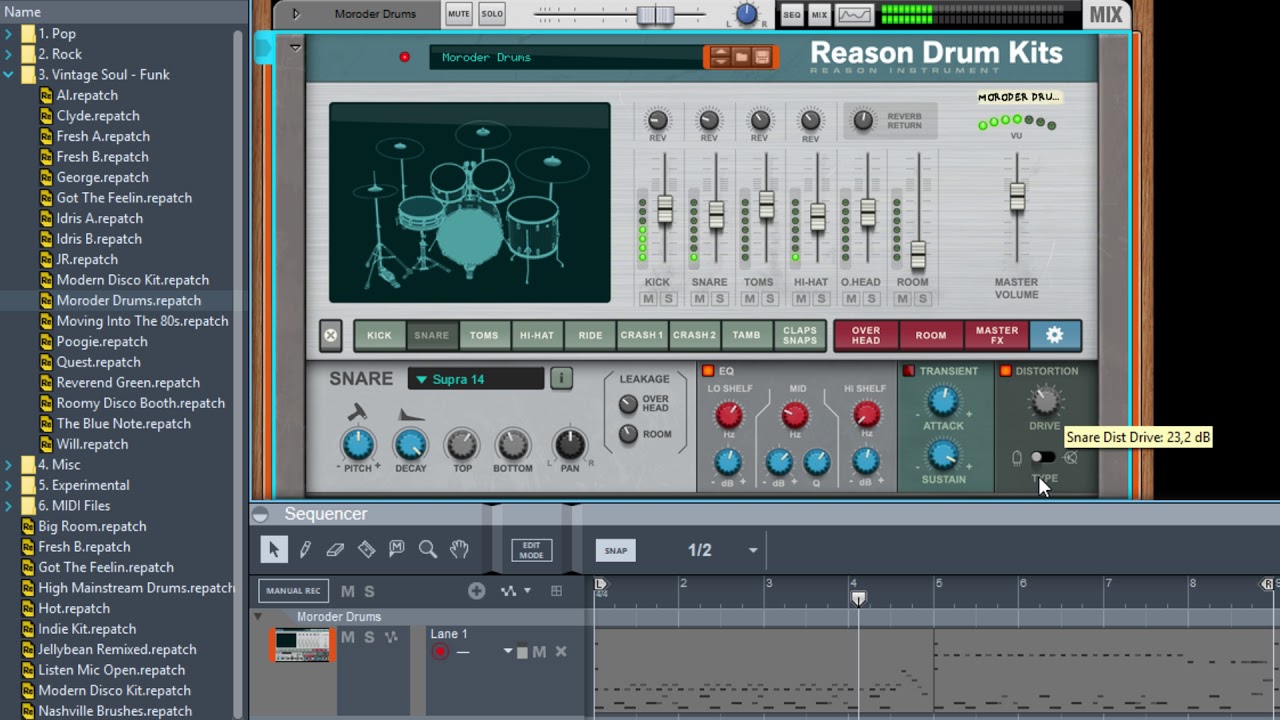
Task: Delete Lane 1 with the X icon
Action: click(561, 652)
